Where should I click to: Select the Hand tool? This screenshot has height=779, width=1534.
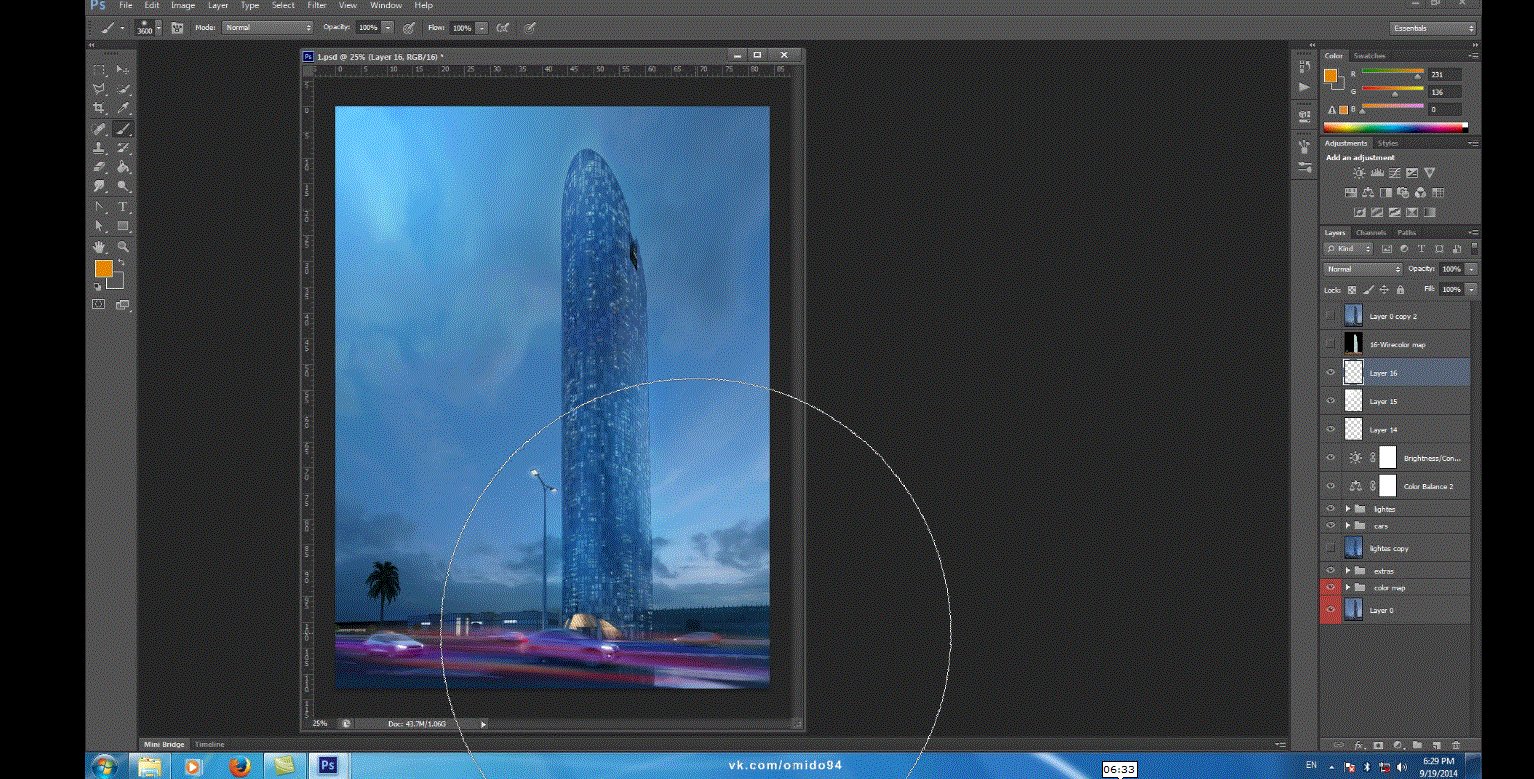100,246
